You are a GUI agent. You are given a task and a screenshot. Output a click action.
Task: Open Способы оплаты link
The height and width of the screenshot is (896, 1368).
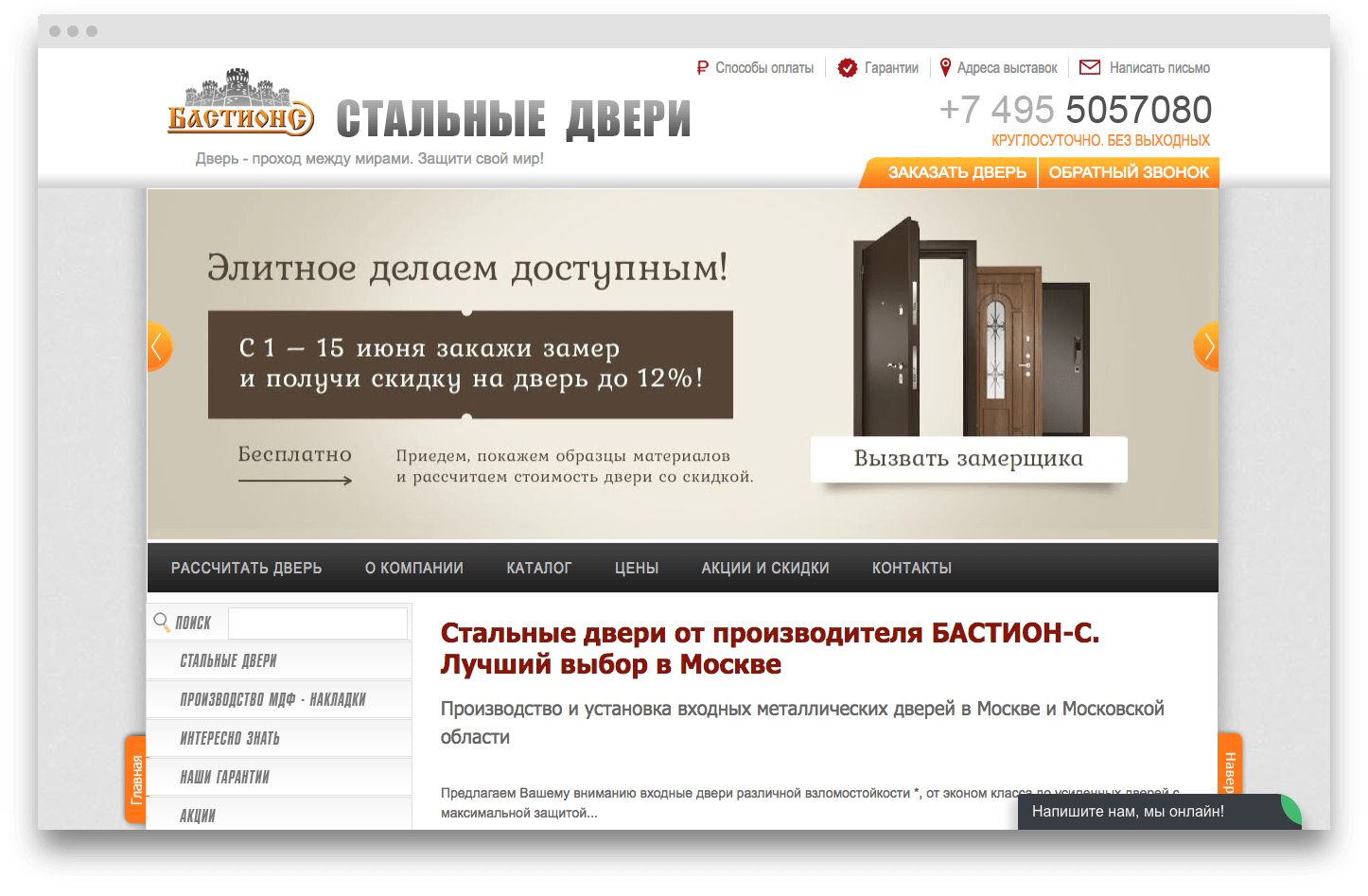tap(764, 68)
